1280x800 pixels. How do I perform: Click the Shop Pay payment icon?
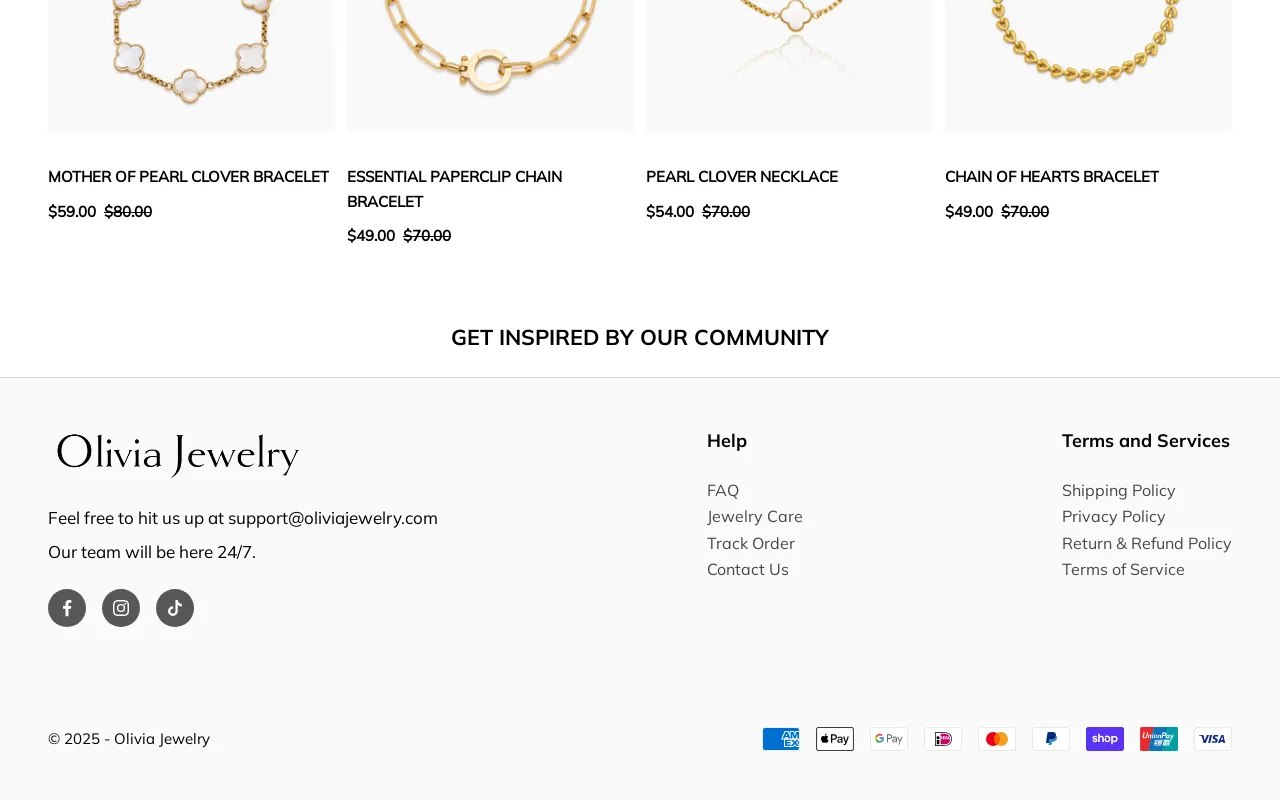point(1105,738)
